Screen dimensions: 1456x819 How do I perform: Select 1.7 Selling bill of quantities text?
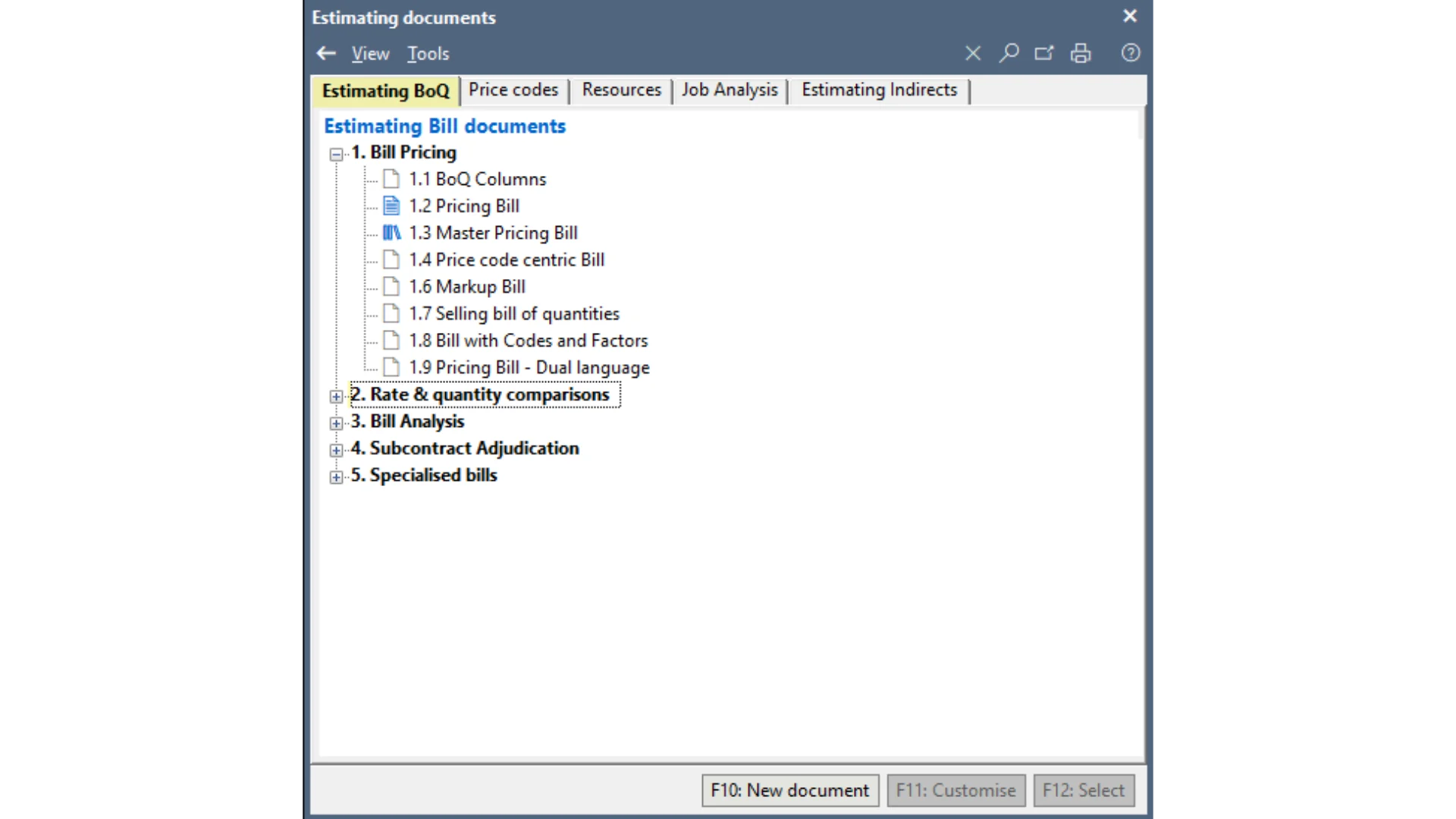pyautogui.click(x=514, y=313)
